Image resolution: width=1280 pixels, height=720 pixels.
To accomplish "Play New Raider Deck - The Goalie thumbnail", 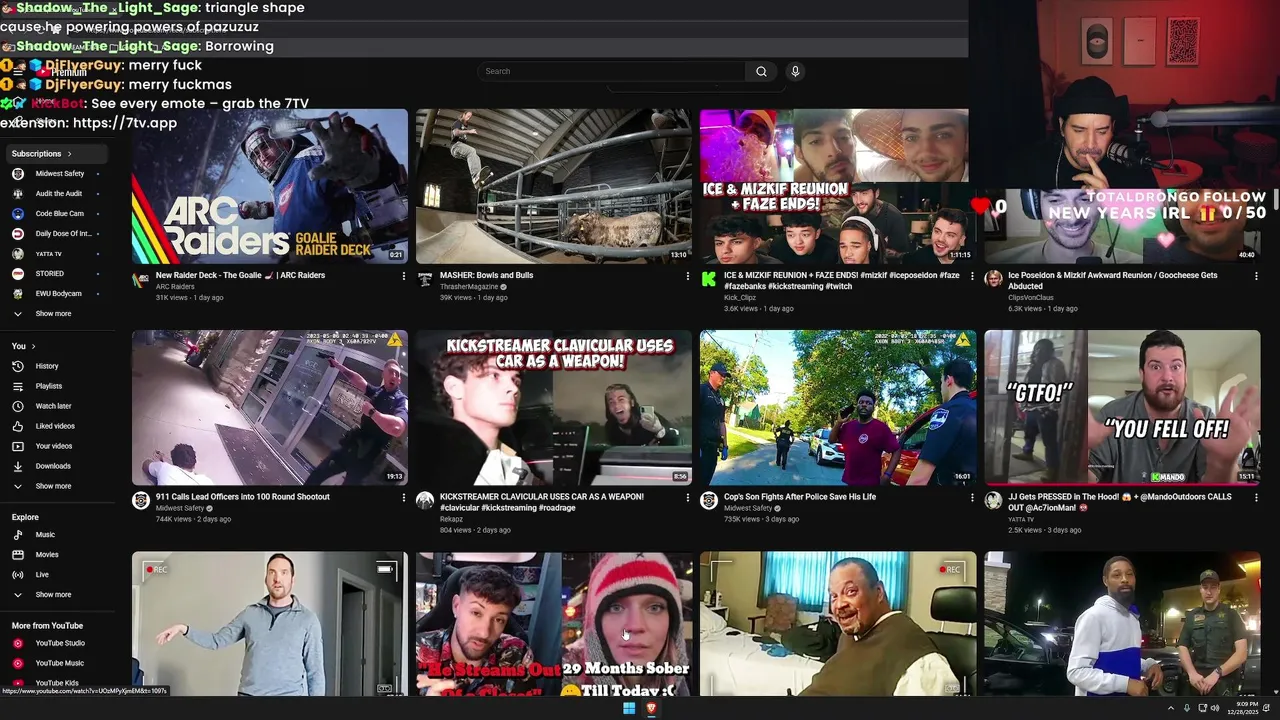I will pyautogui.click(x=270, y=186).
